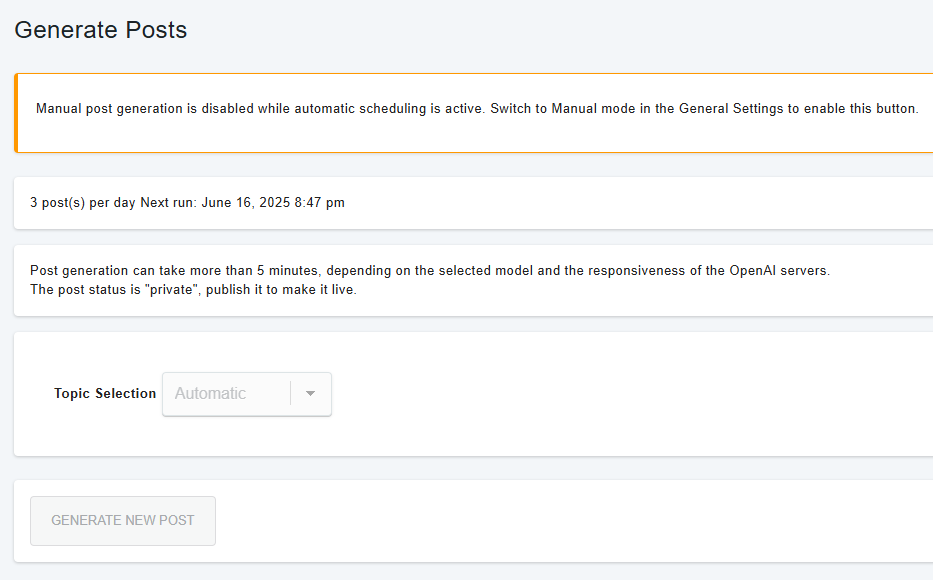
Task: Click the 8:47 pm next run time
Action: coord(320,203)
